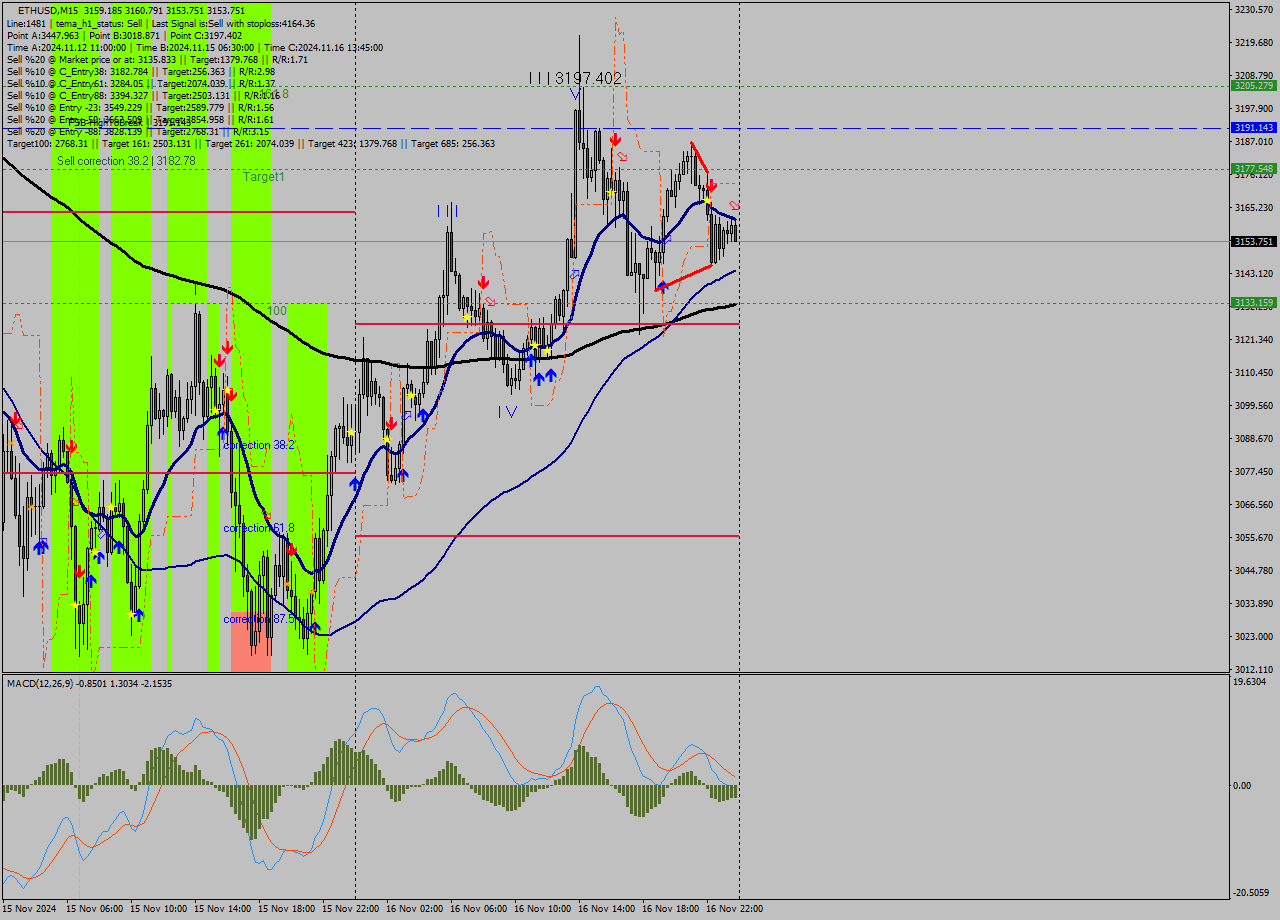Click the 'I I I 3197.402' wave label
1280x920 pixels.
point(576,78)
